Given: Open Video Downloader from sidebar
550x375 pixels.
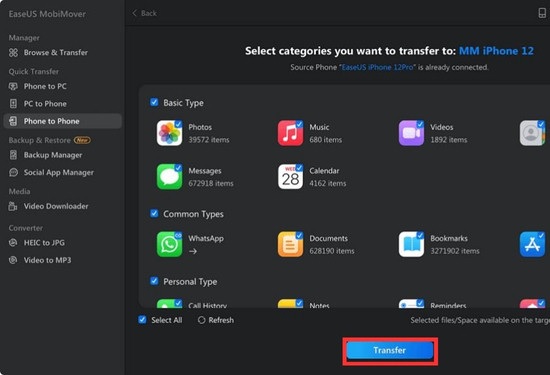Looking at the screenshot, I should pyautogui.click(x=62, y=206).
